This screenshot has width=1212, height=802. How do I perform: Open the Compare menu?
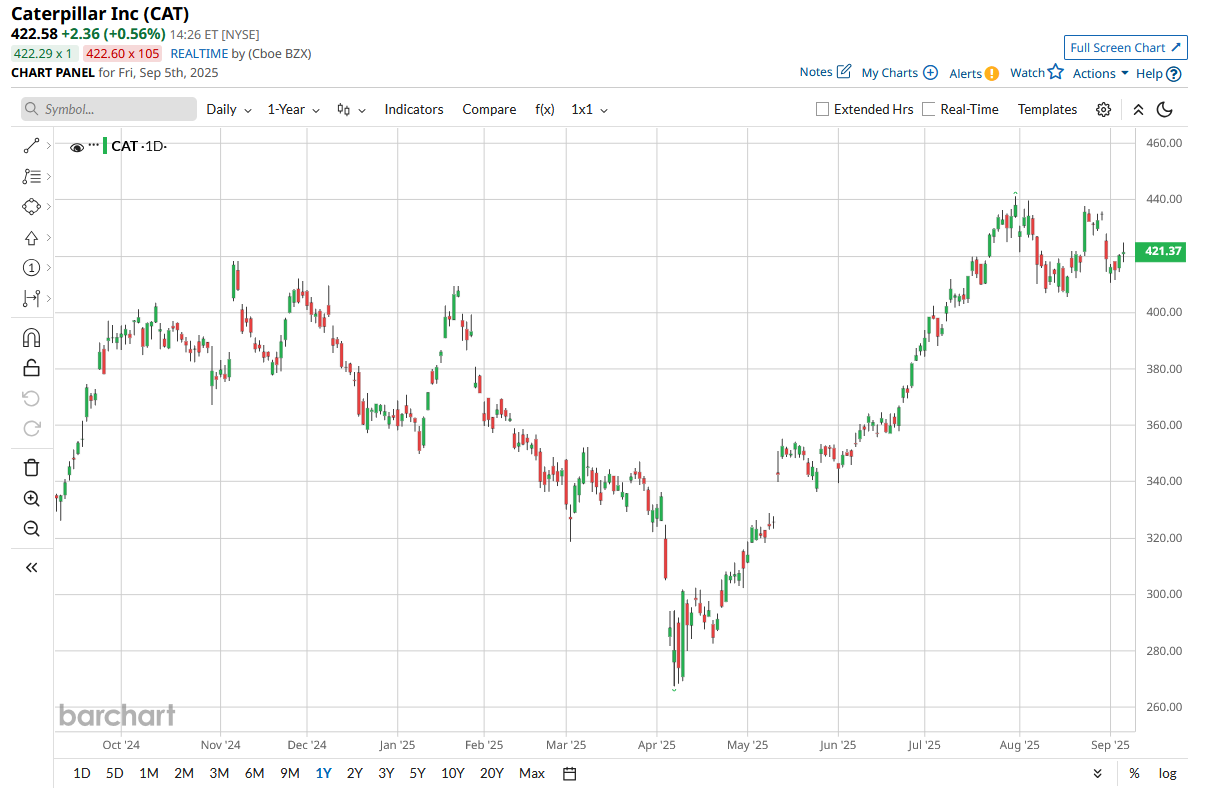[x=489, y=110]
